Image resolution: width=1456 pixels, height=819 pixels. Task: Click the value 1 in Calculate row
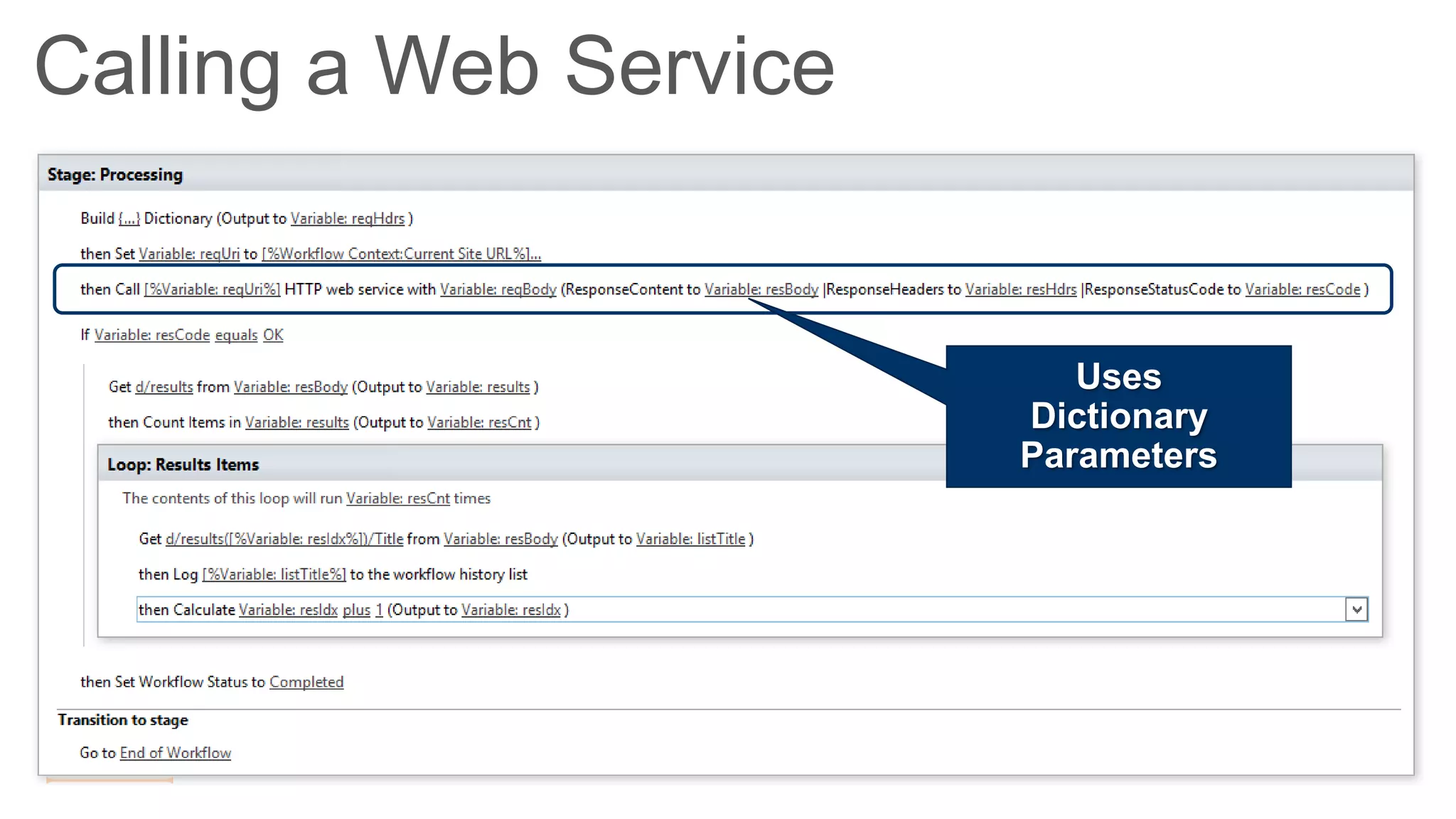pyautogui.click(x=379, y=610)
